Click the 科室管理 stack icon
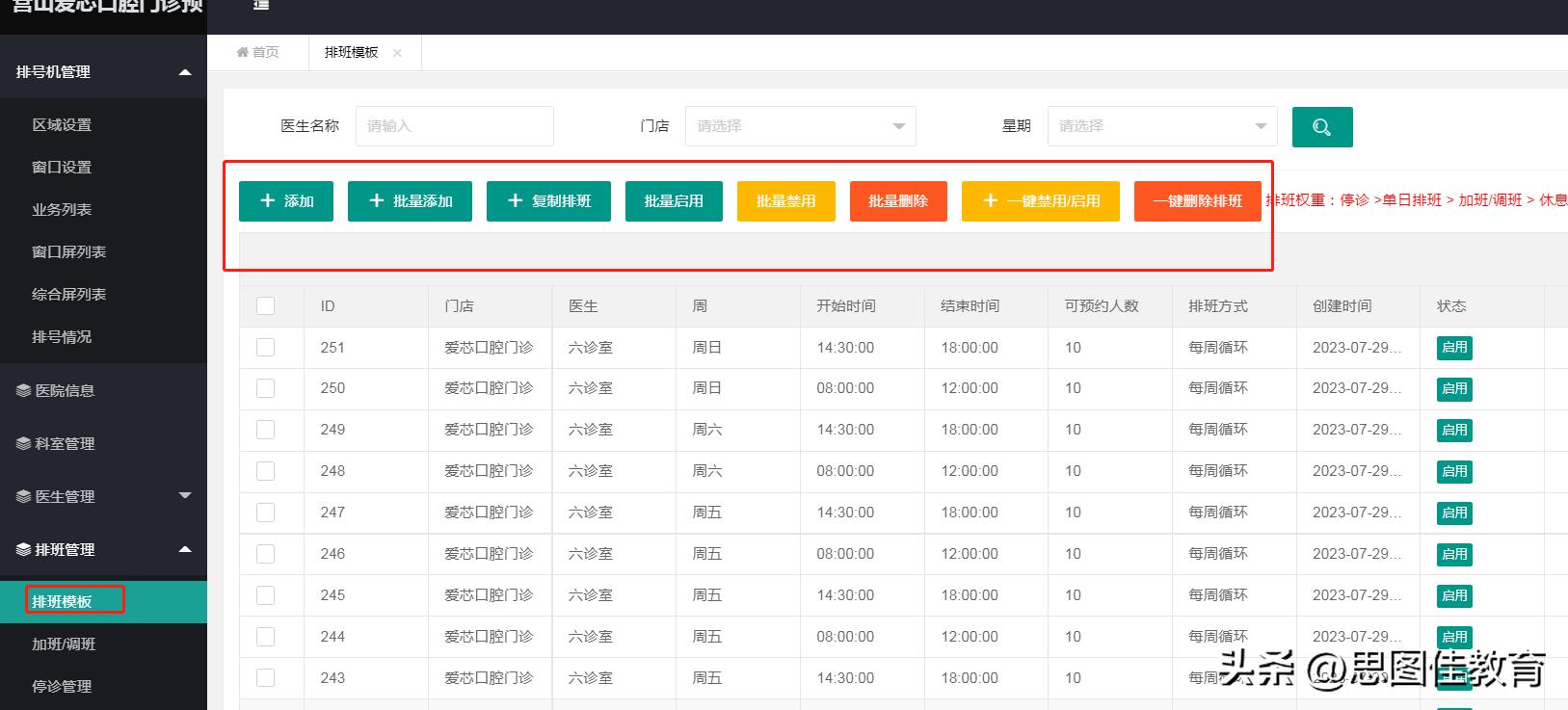 pyautogui.click(x=24, y=443)
